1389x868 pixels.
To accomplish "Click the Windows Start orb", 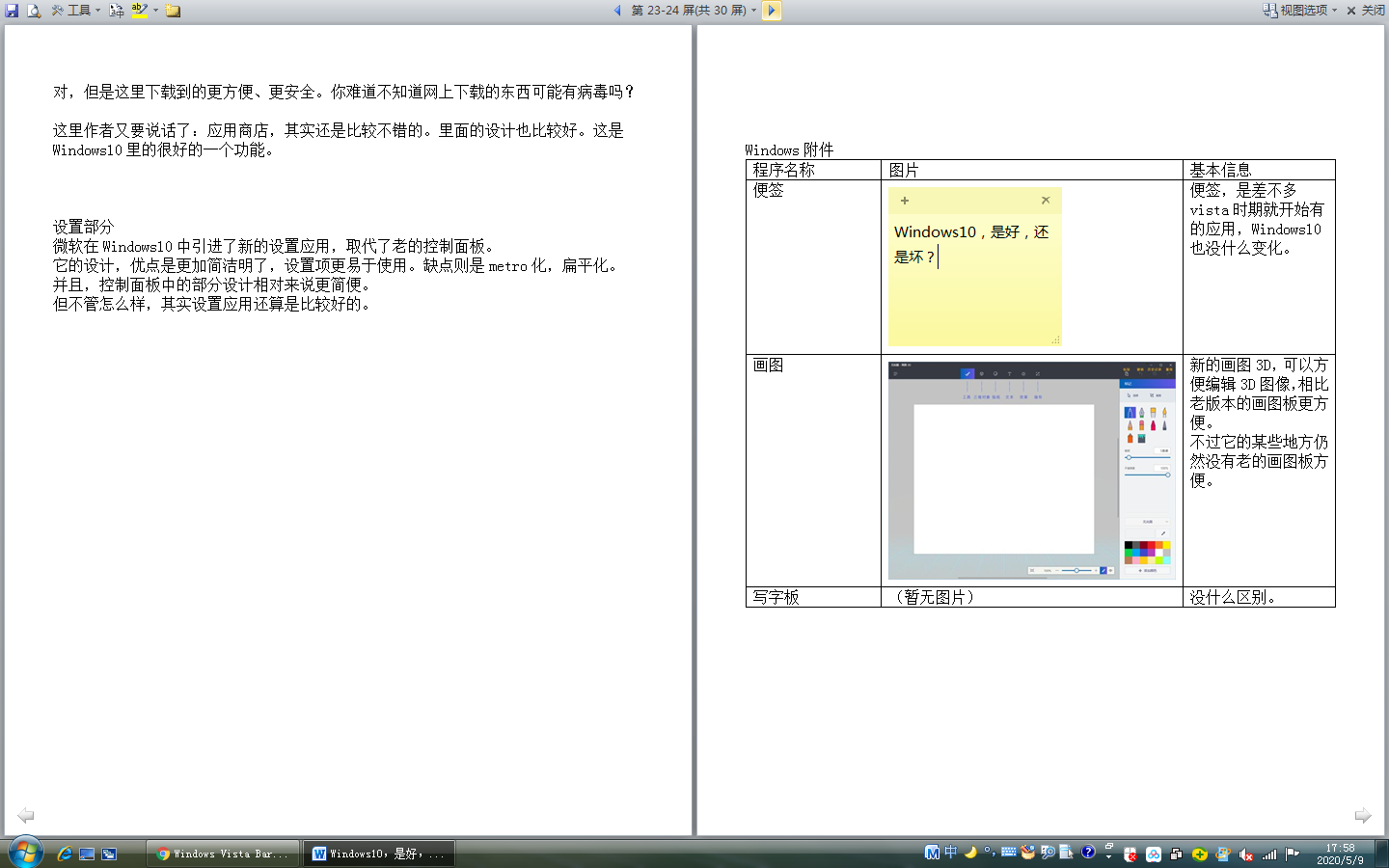I will [x=26, y=853].
